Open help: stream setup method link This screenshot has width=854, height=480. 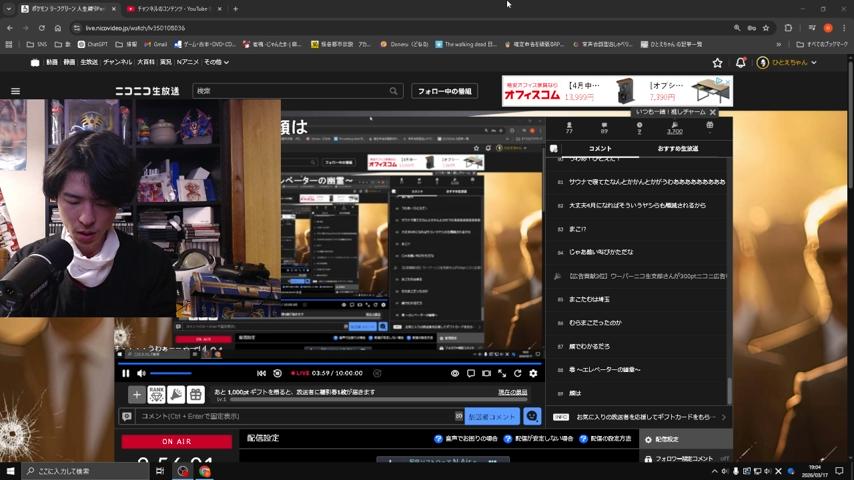pyautogui.click(x=605, y=439)
